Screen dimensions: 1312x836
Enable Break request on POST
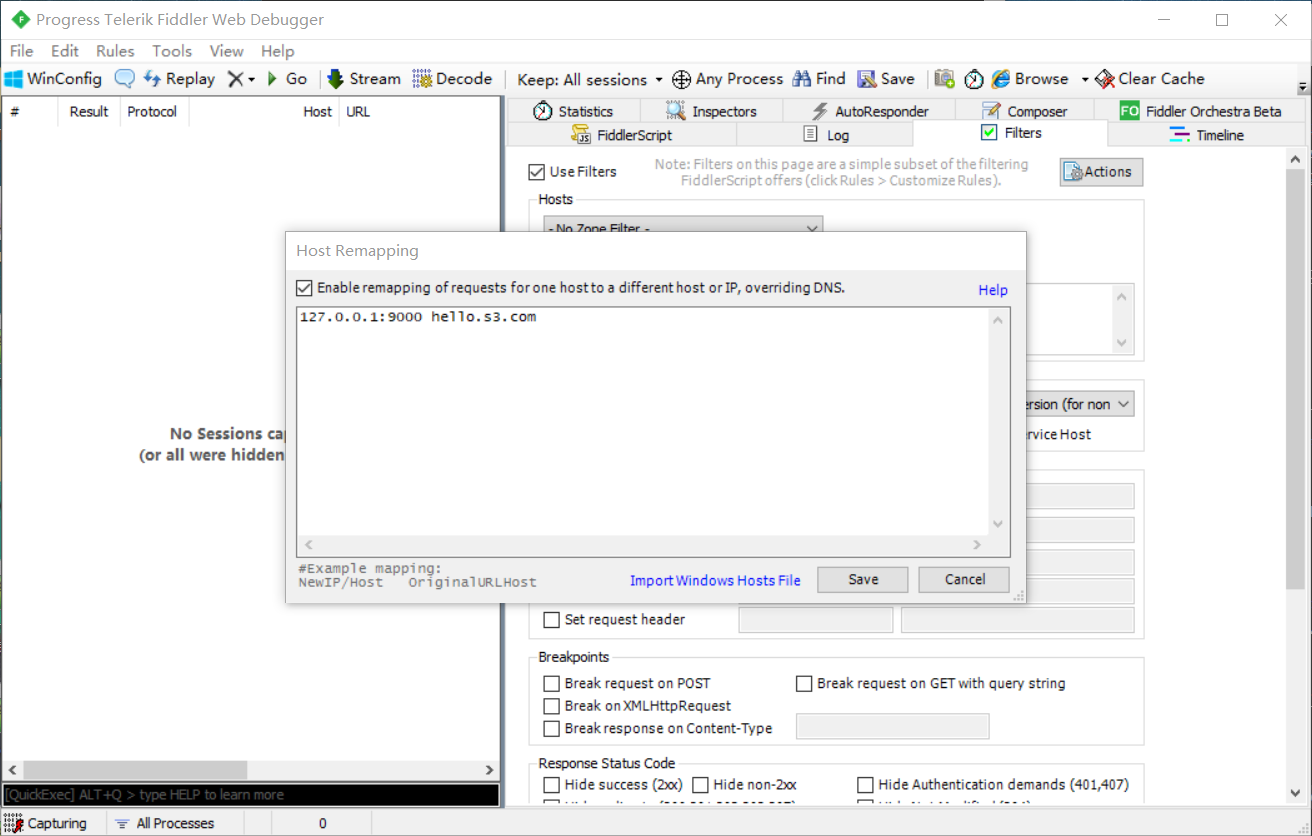(552, 684)
